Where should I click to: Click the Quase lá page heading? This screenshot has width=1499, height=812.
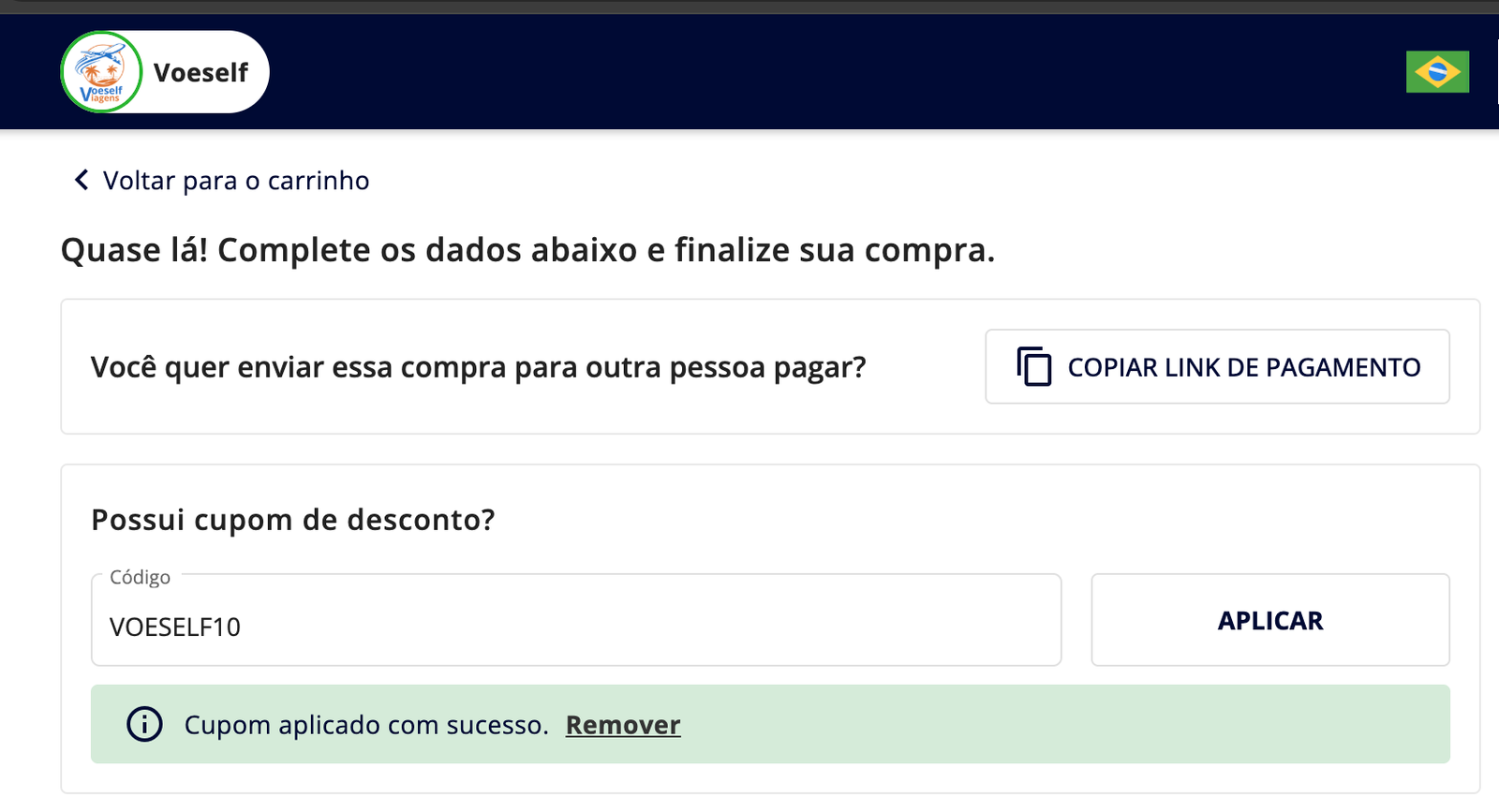[x=527, y=250]
